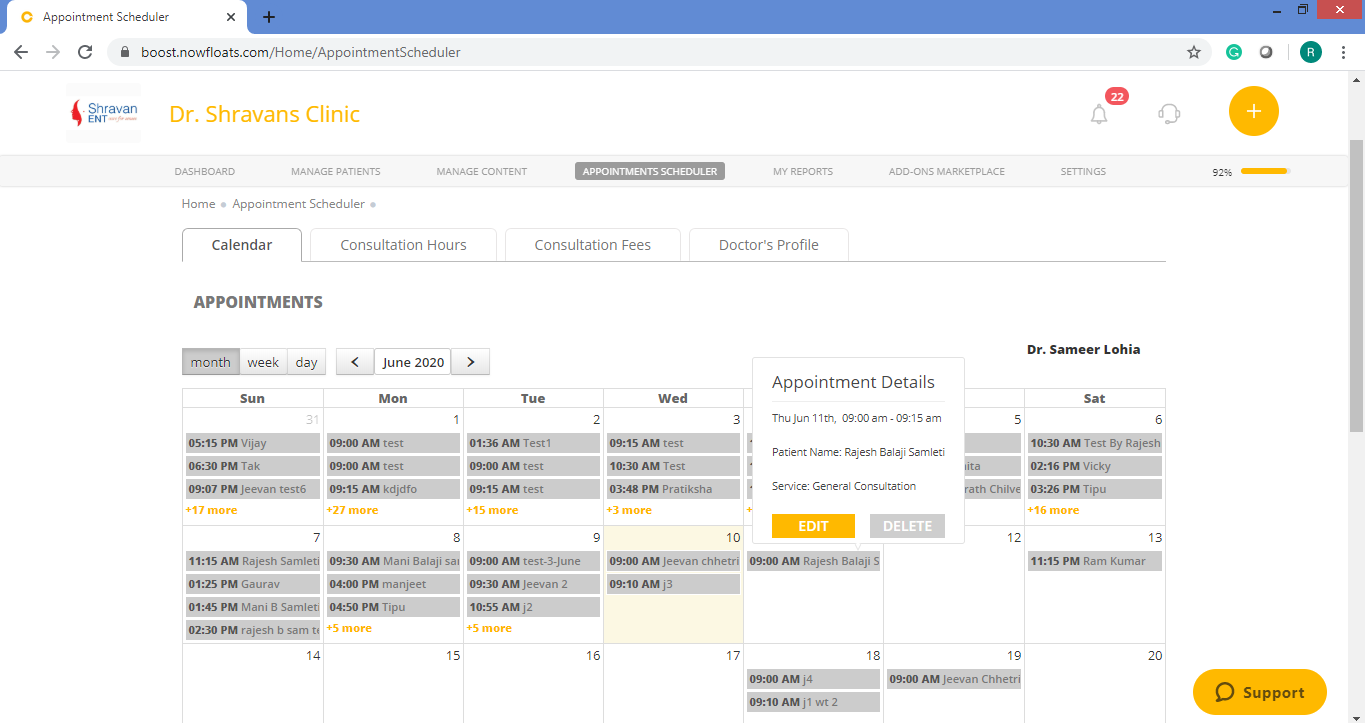Open the Chrome profile avatar R

(1311, 52)
